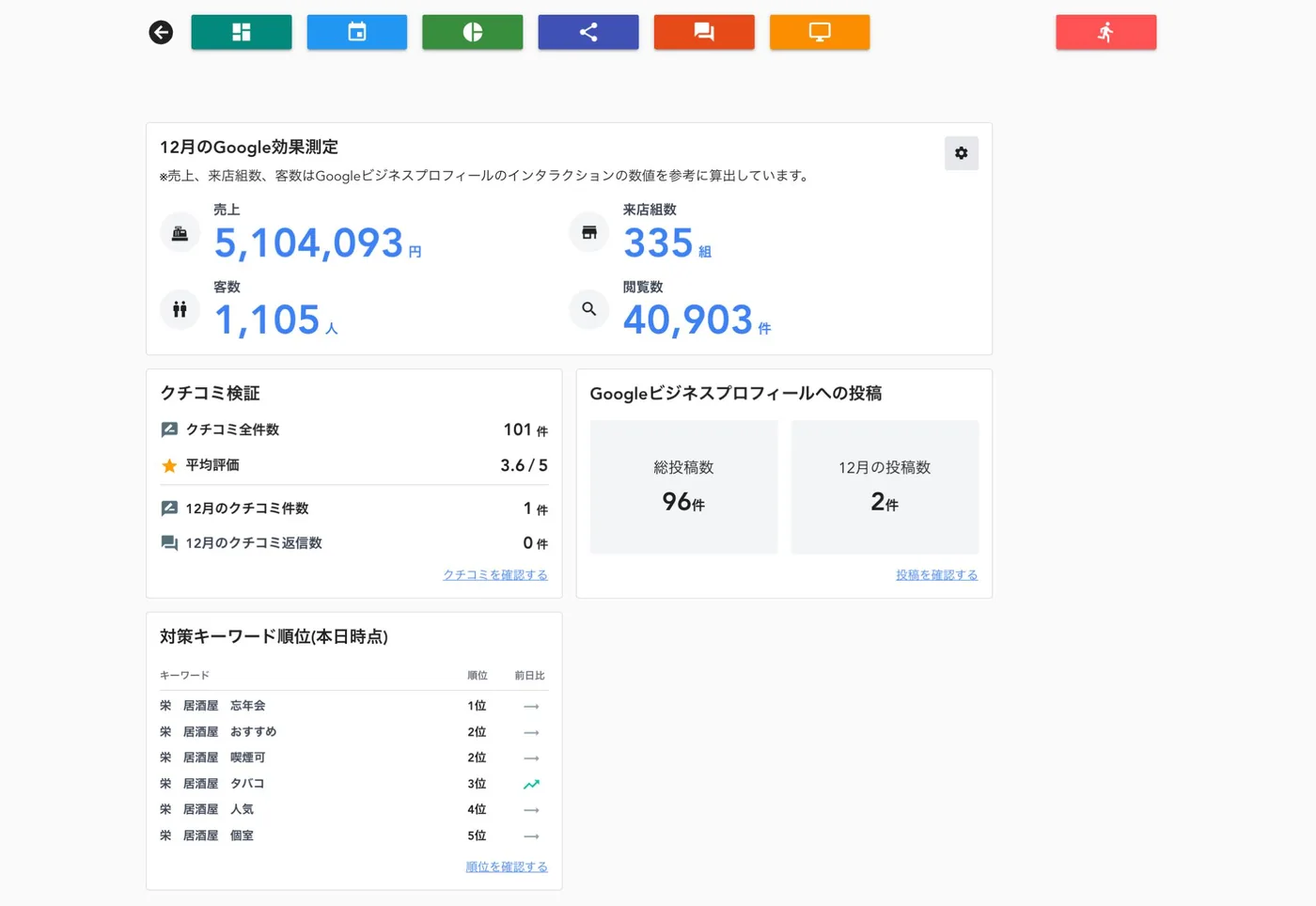
Task: Click the views count 40,903
Action: pyautogui.click(x=688, y=320)
